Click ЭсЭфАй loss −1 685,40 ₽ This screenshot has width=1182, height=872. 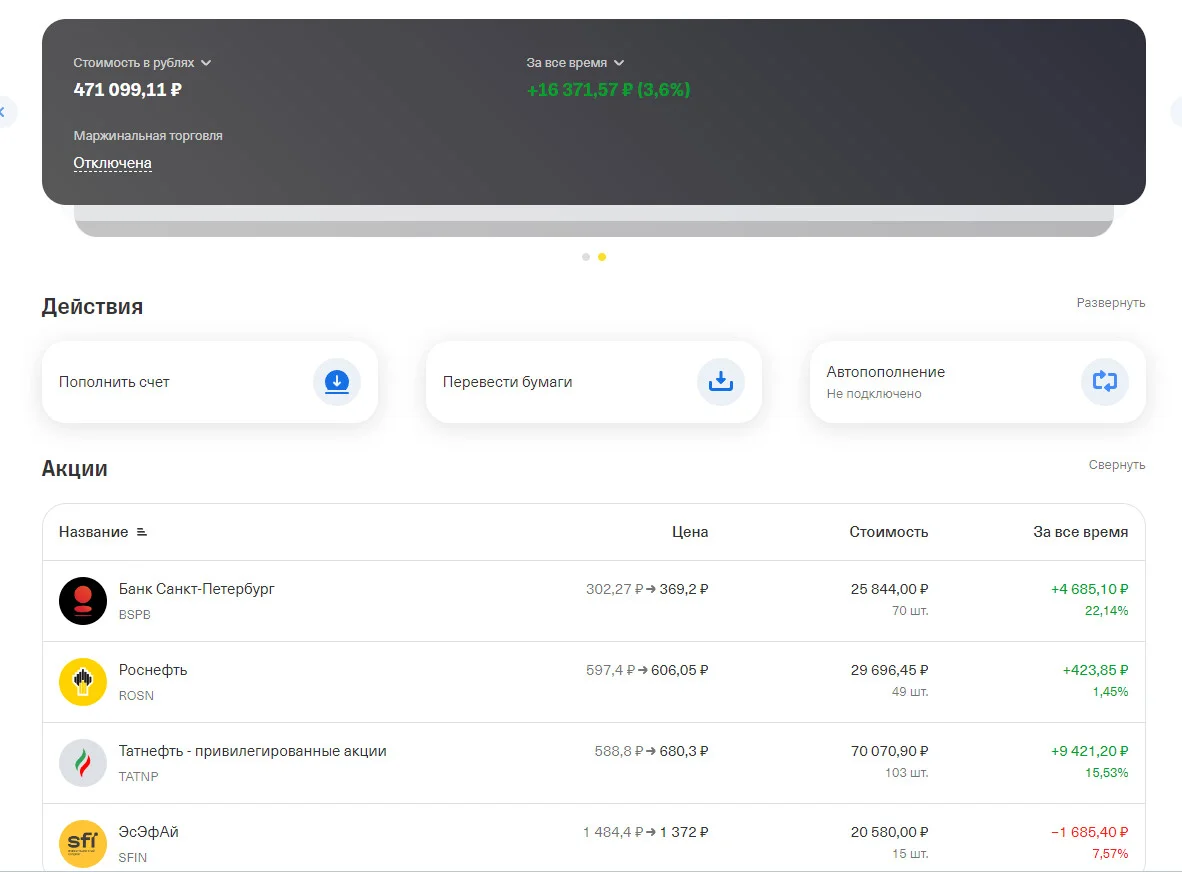1089,832
